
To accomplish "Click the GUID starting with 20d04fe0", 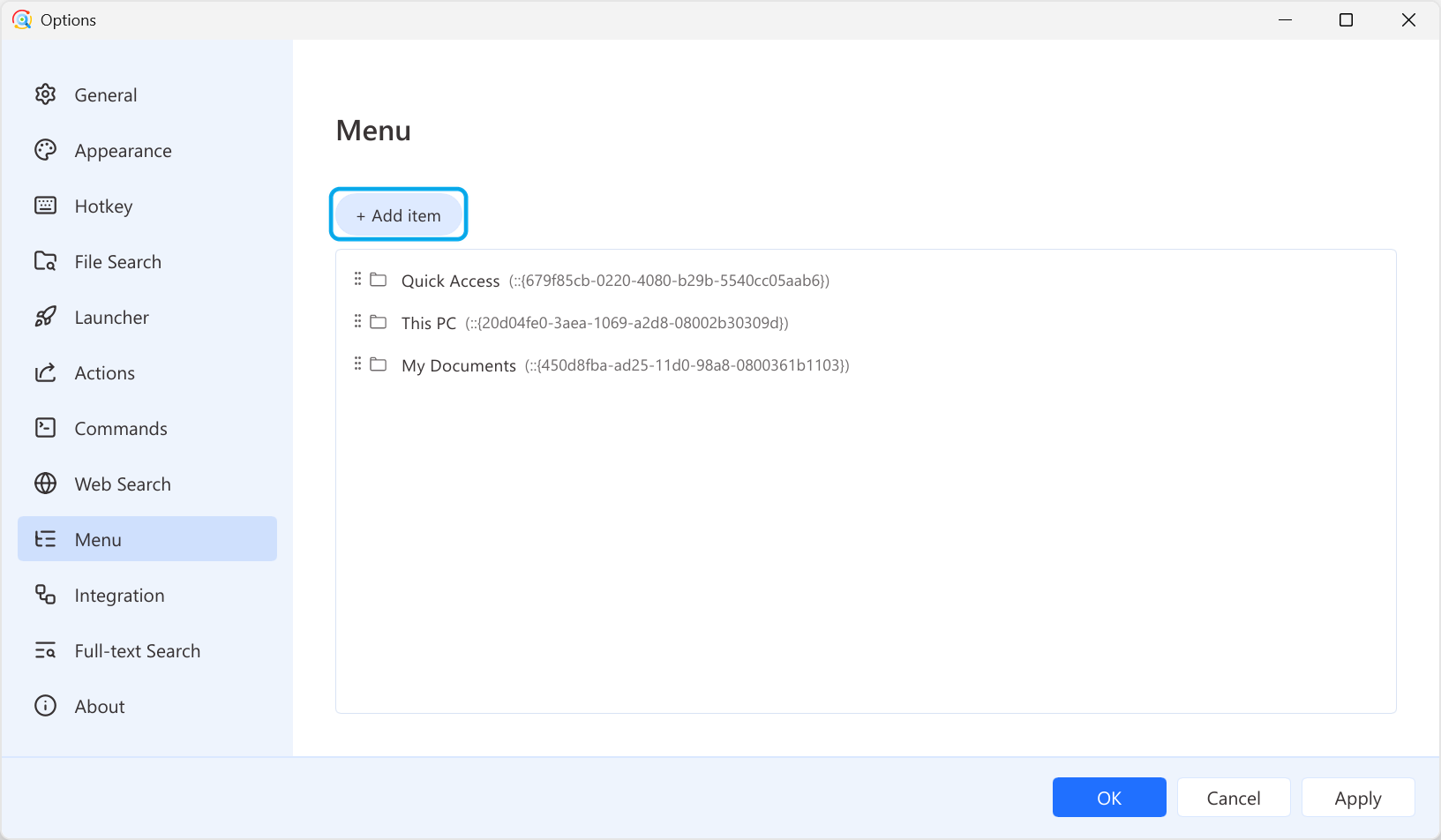I will tap(627, 323).
